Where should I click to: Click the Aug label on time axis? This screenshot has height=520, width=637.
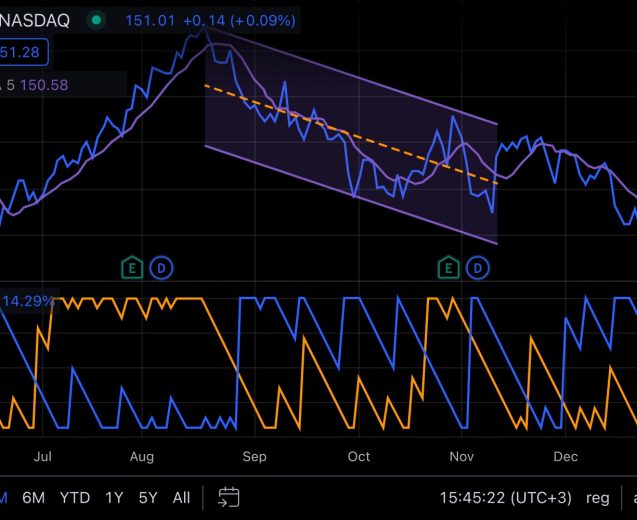pyautogui.click(x=142, y=457)
